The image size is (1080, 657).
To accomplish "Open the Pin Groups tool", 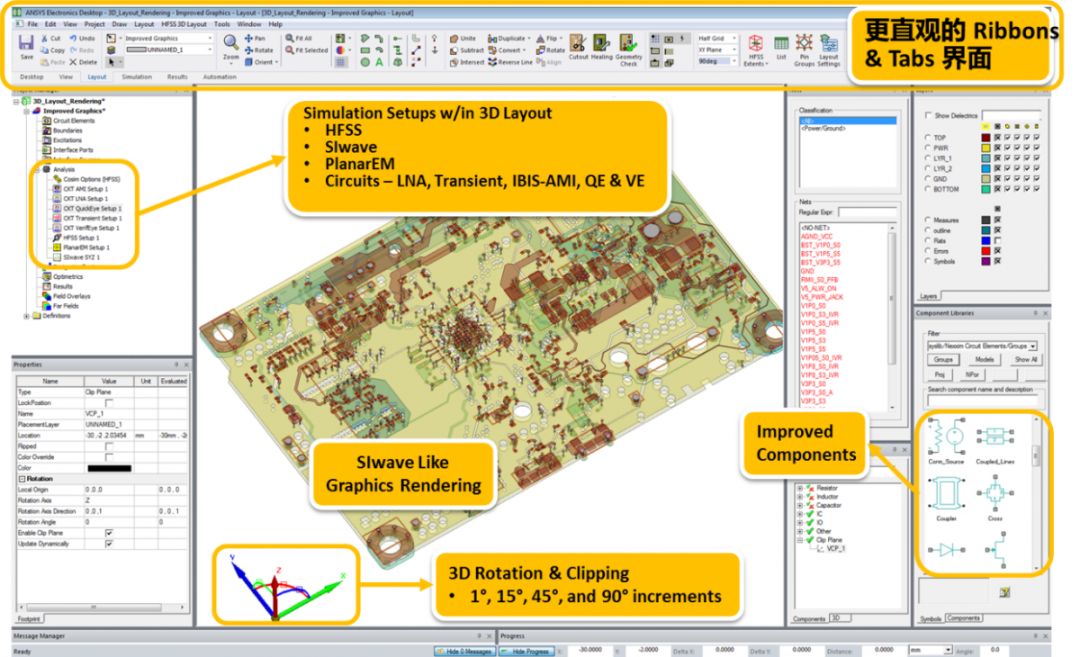I will pyautogui.click(x=804, y=50).
